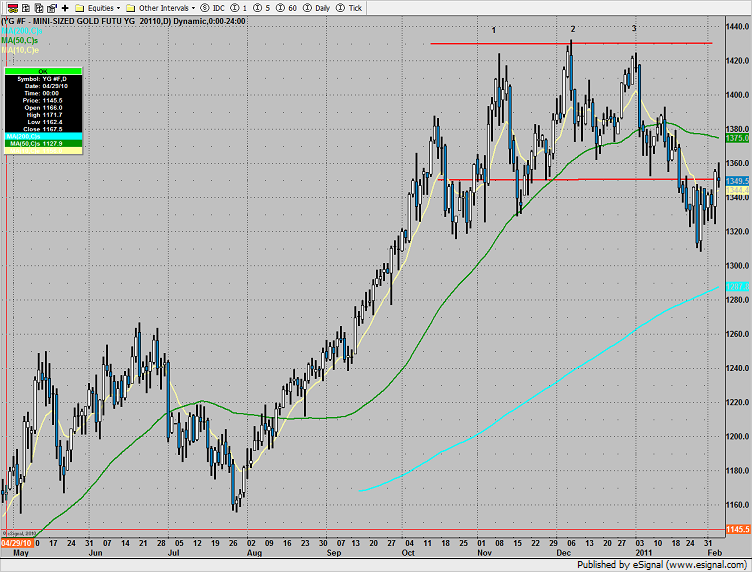Image resolution: width=752 pixels, height=572 pixels.
Task: Click the High 1171.7 row
Action: [x=43, y=115]
